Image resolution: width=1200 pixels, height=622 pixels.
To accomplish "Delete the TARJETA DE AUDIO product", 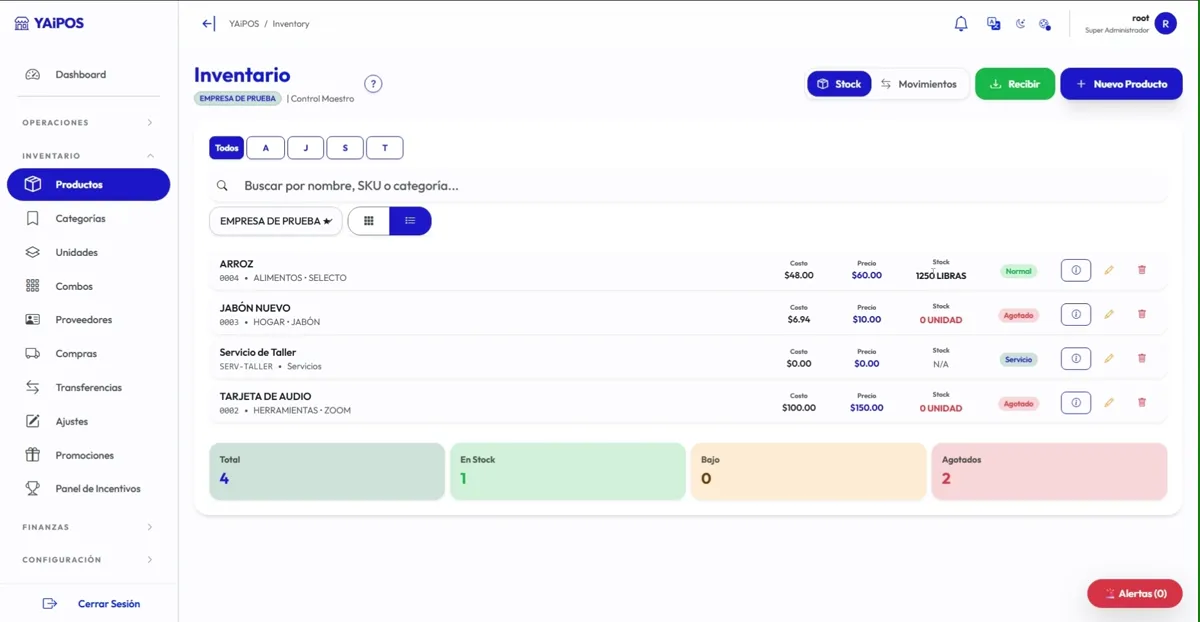I will pos(1142,403).
